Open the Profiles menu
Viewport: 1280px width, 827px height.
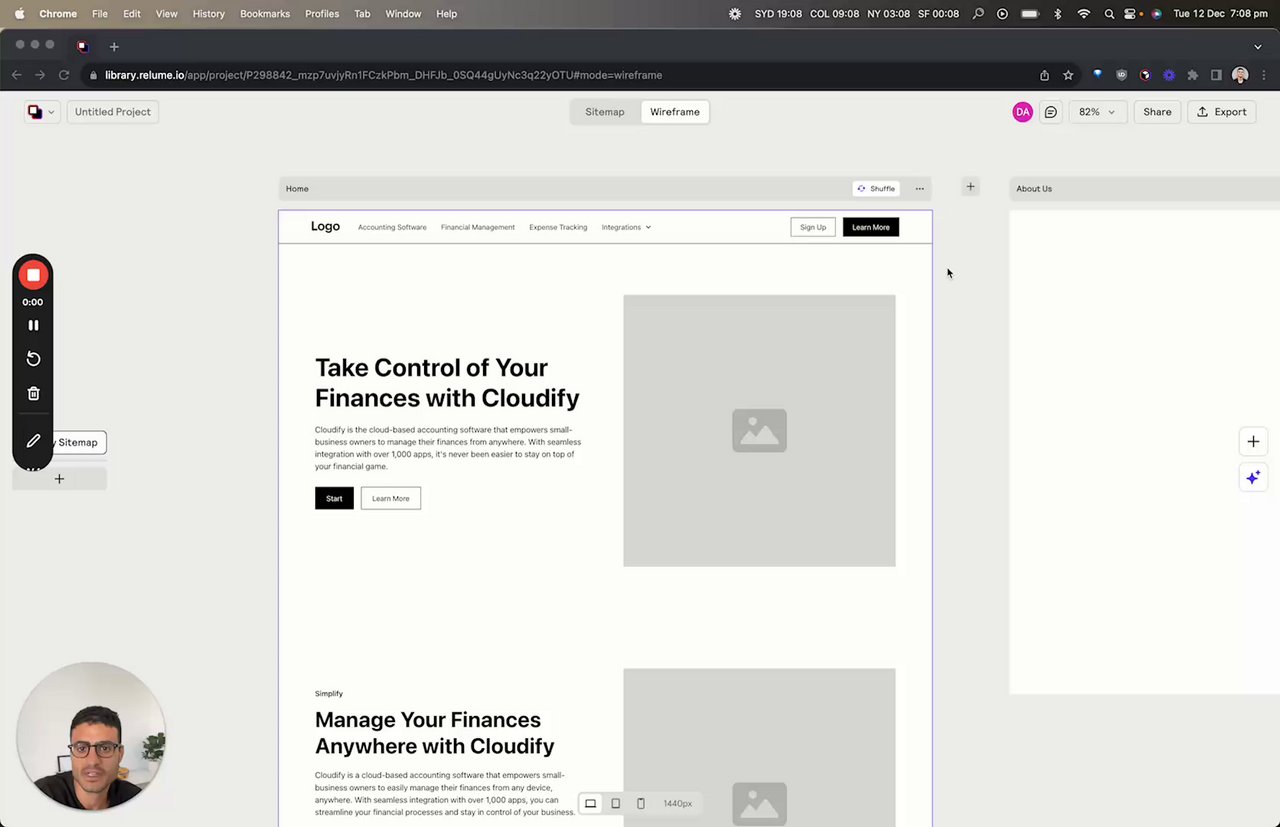(x=322, y=14)
